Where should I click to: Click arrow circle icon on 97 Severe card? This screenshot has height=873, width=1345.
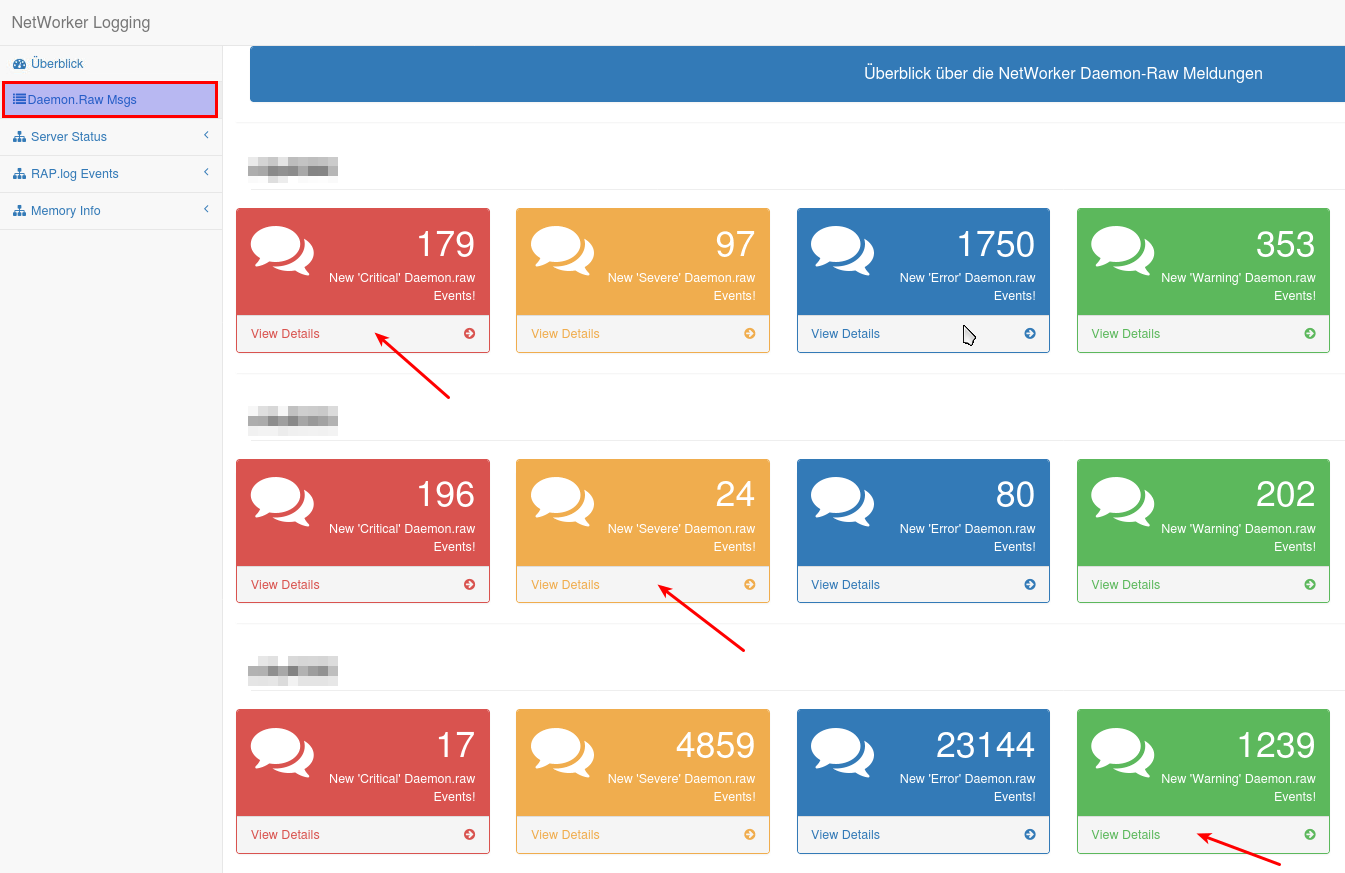point(750,334)
